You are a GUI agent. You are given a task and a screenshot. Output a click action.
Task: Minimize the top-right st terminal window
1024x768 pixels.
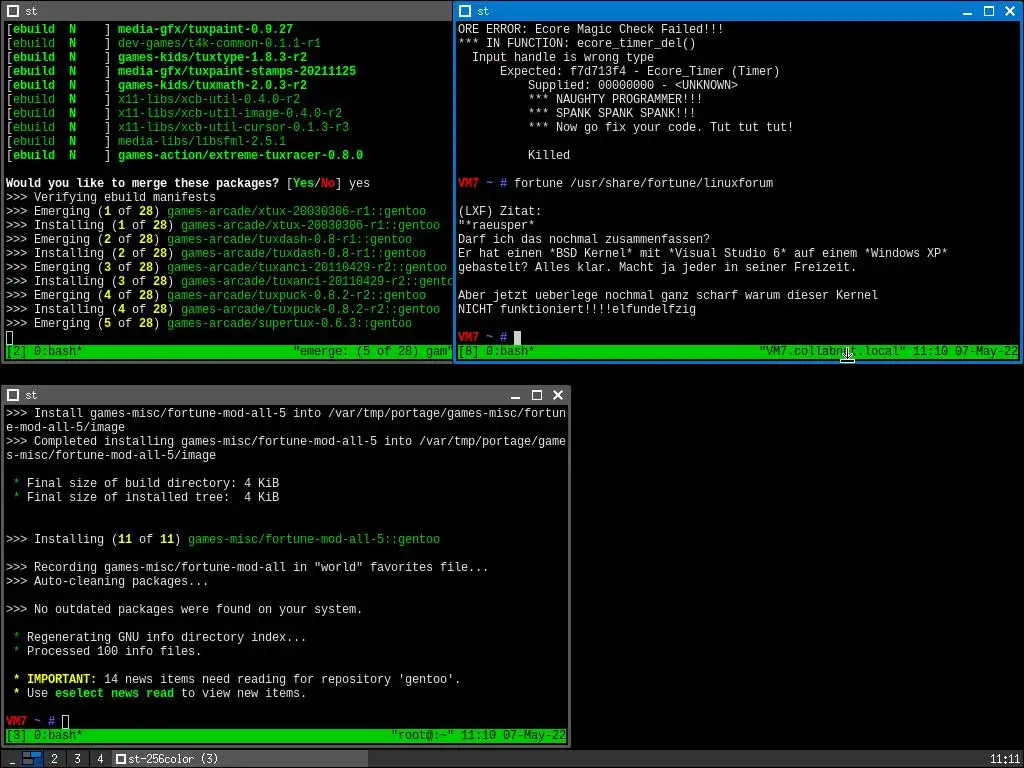967,11
